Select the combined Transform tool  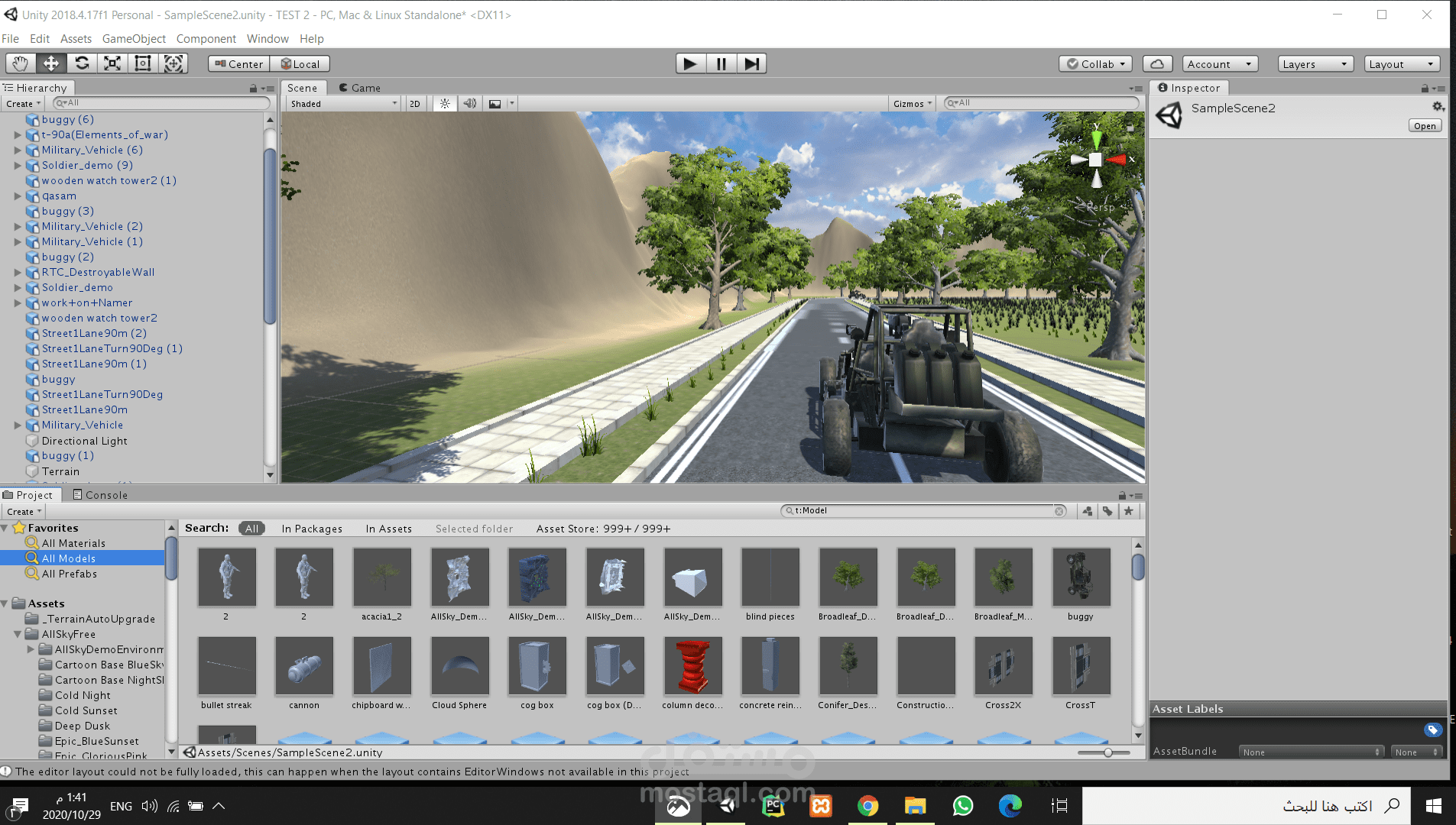tap(173, 63)
